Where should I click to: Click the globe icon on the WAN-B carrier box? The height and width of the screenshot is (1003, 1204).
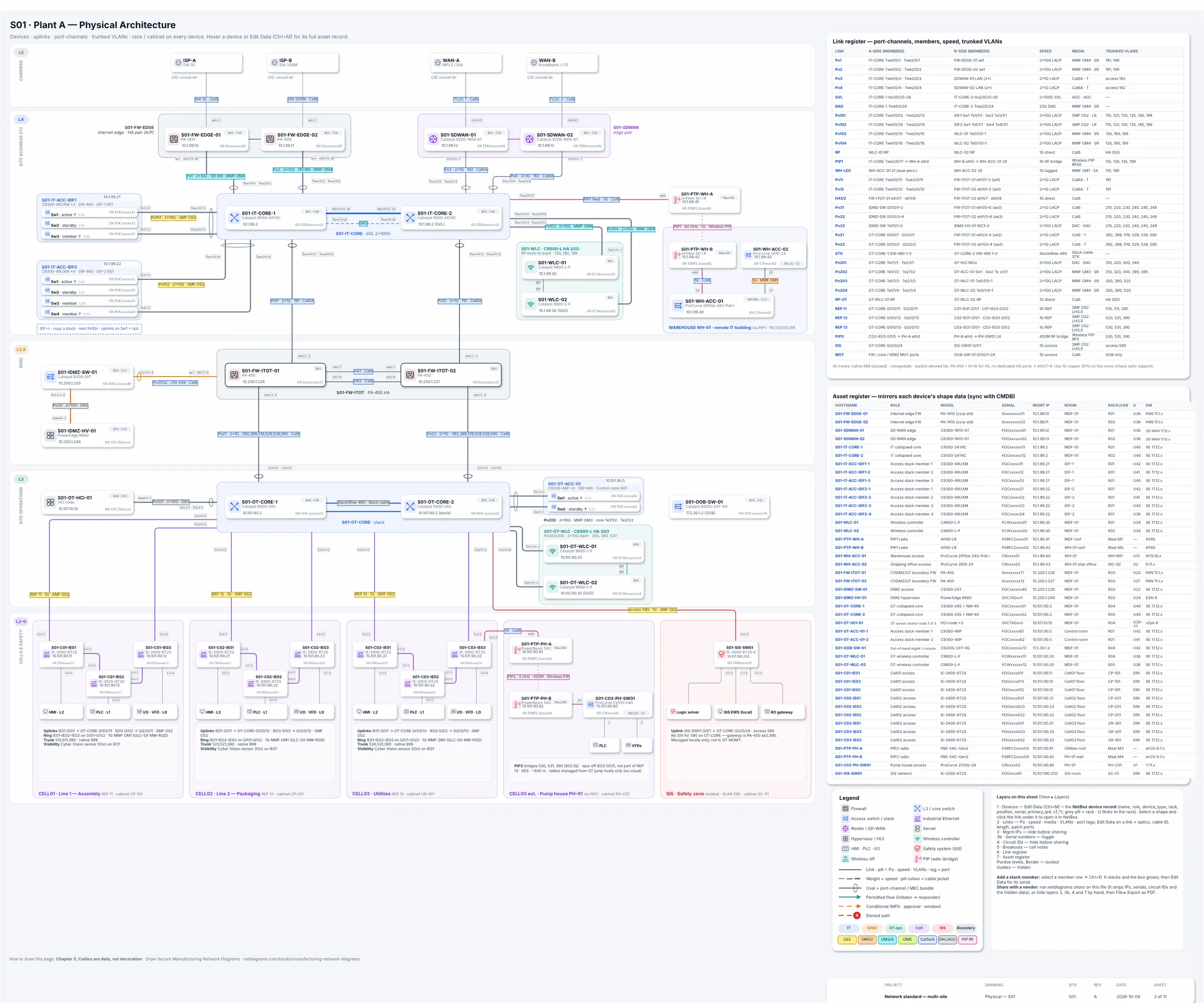tap(534, 63)
